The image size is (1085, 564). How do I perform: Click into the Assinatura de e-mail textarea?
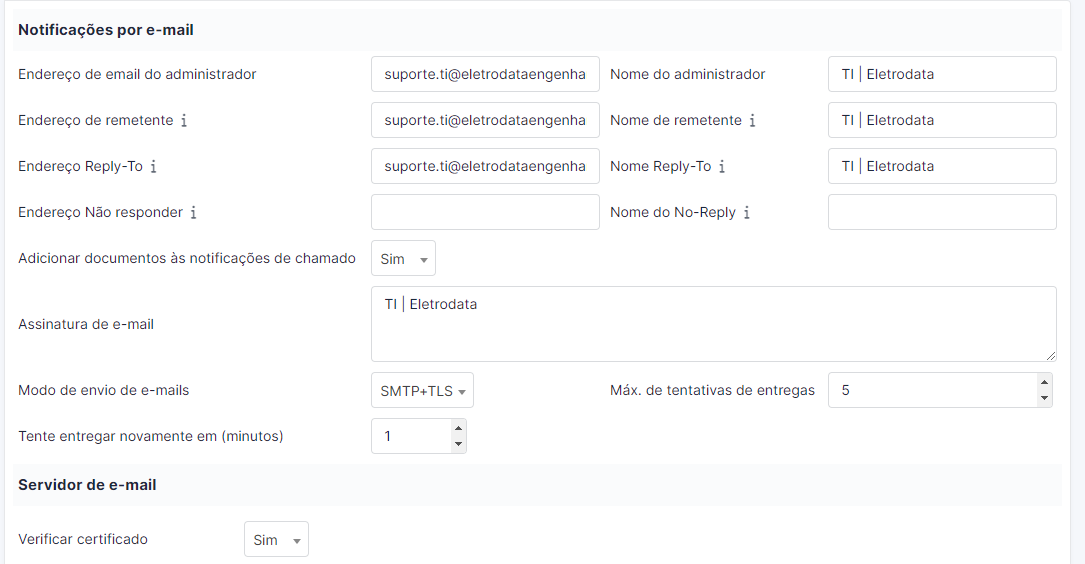click(x=713, y=324)
